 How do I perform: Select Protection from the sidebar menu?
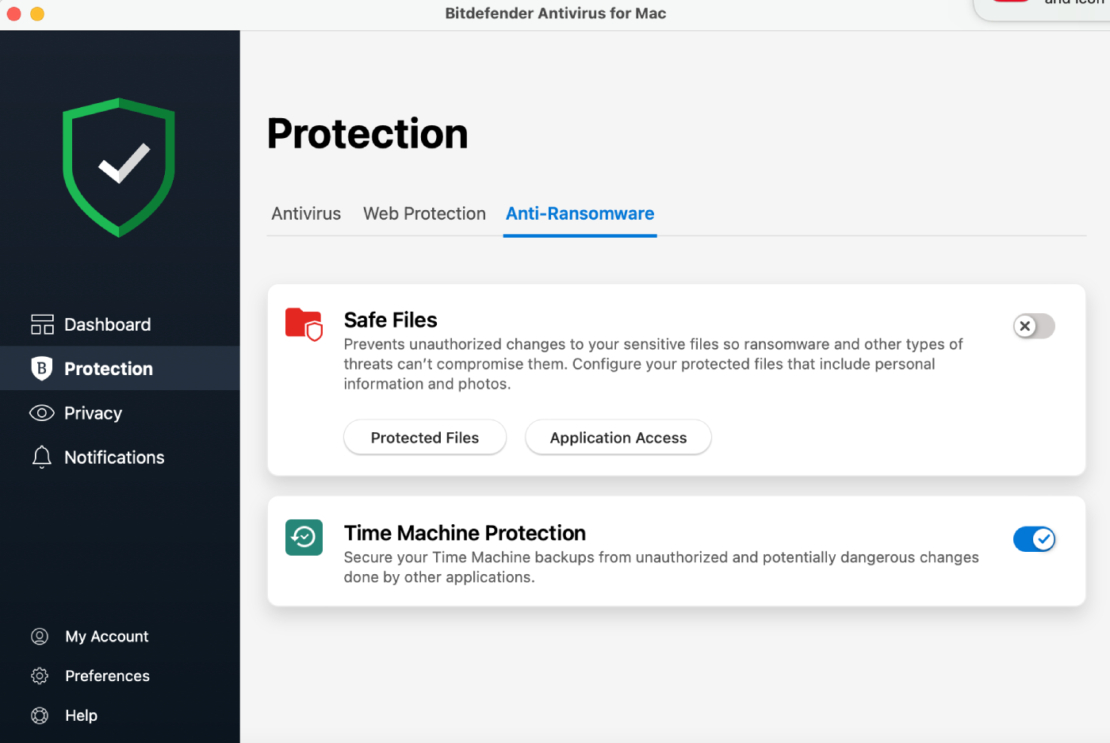click(108, 368)
